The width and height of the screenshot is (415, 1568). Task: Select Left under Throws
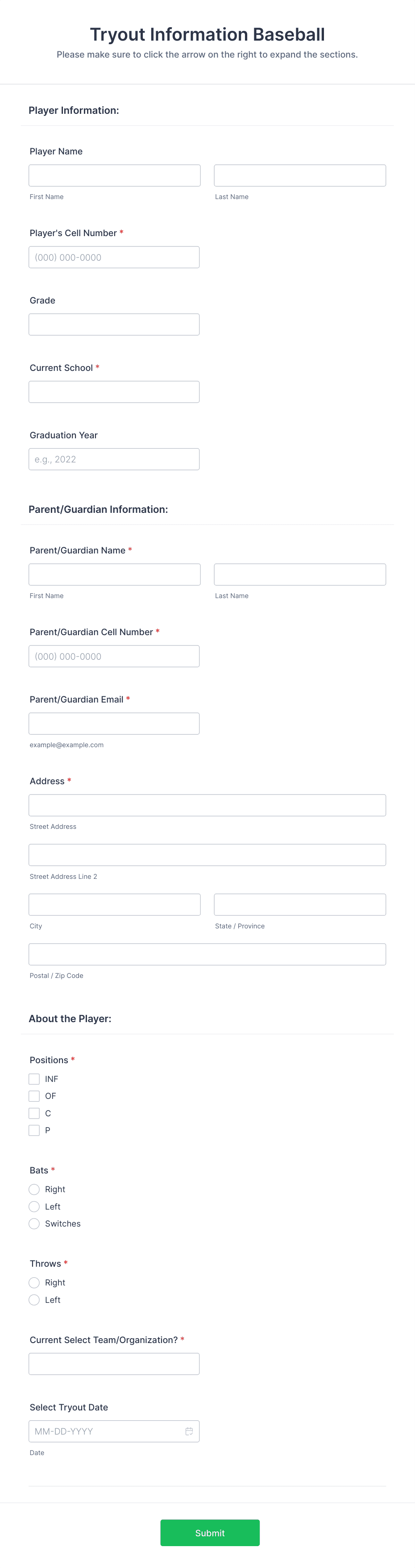[x=34, y=1299]
